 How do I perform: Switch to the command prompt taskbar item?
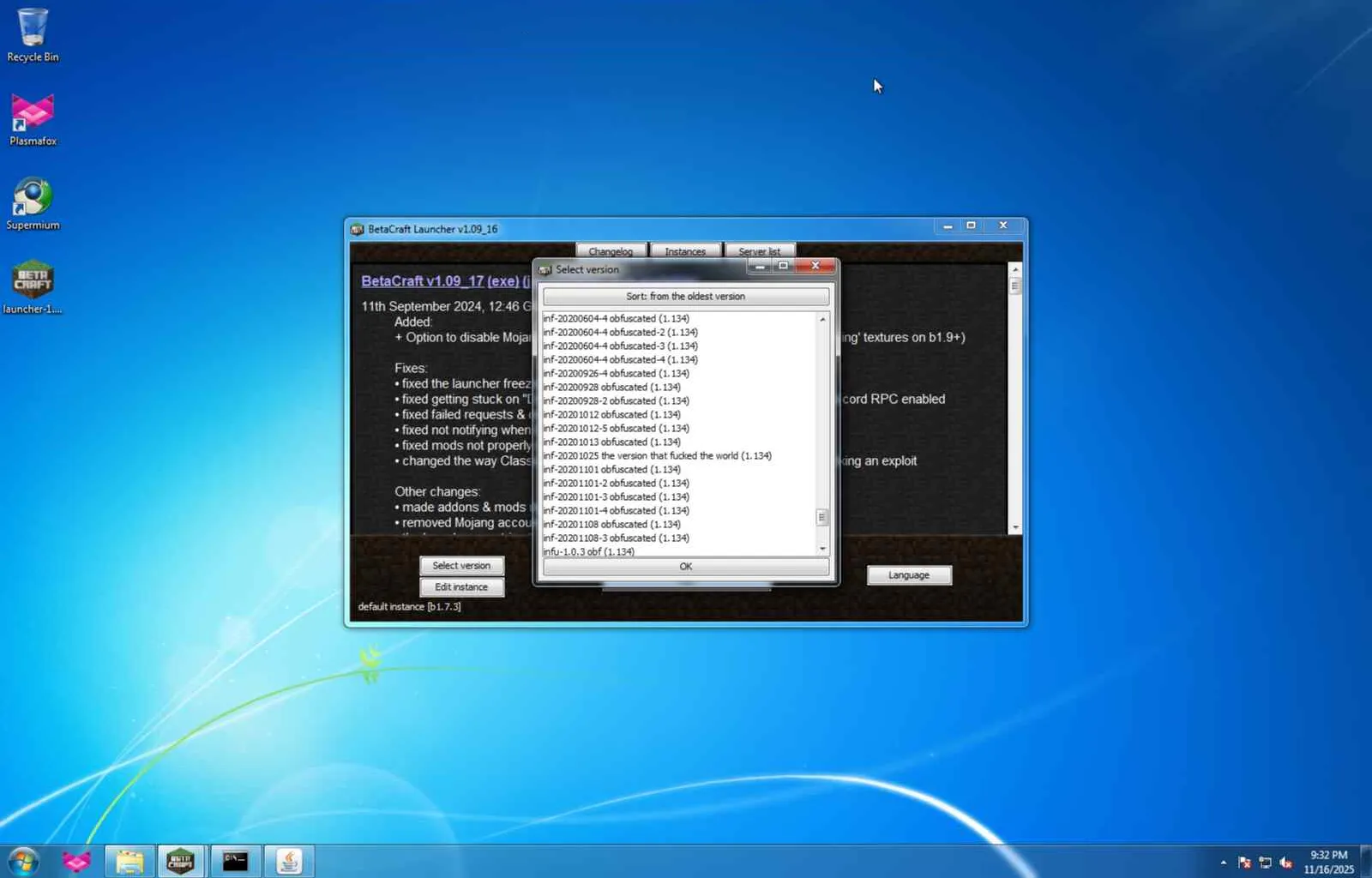click(235, 861)
